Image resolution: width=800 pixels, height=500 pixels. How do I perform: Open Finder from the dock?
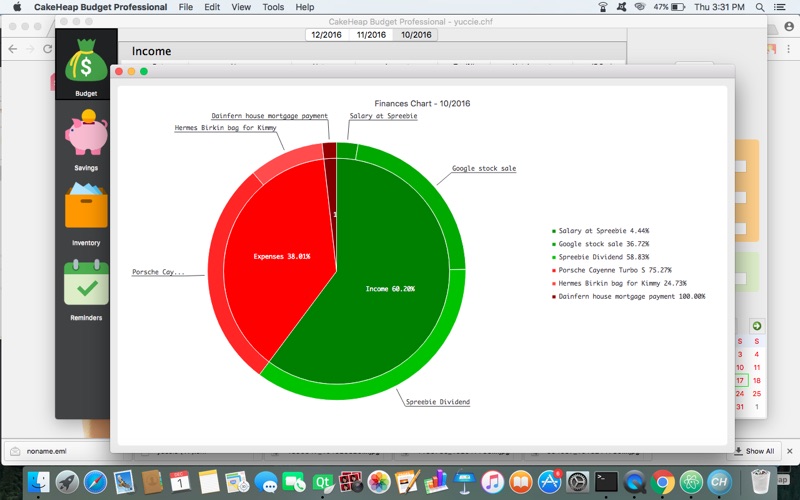click(x=38, y=482)
